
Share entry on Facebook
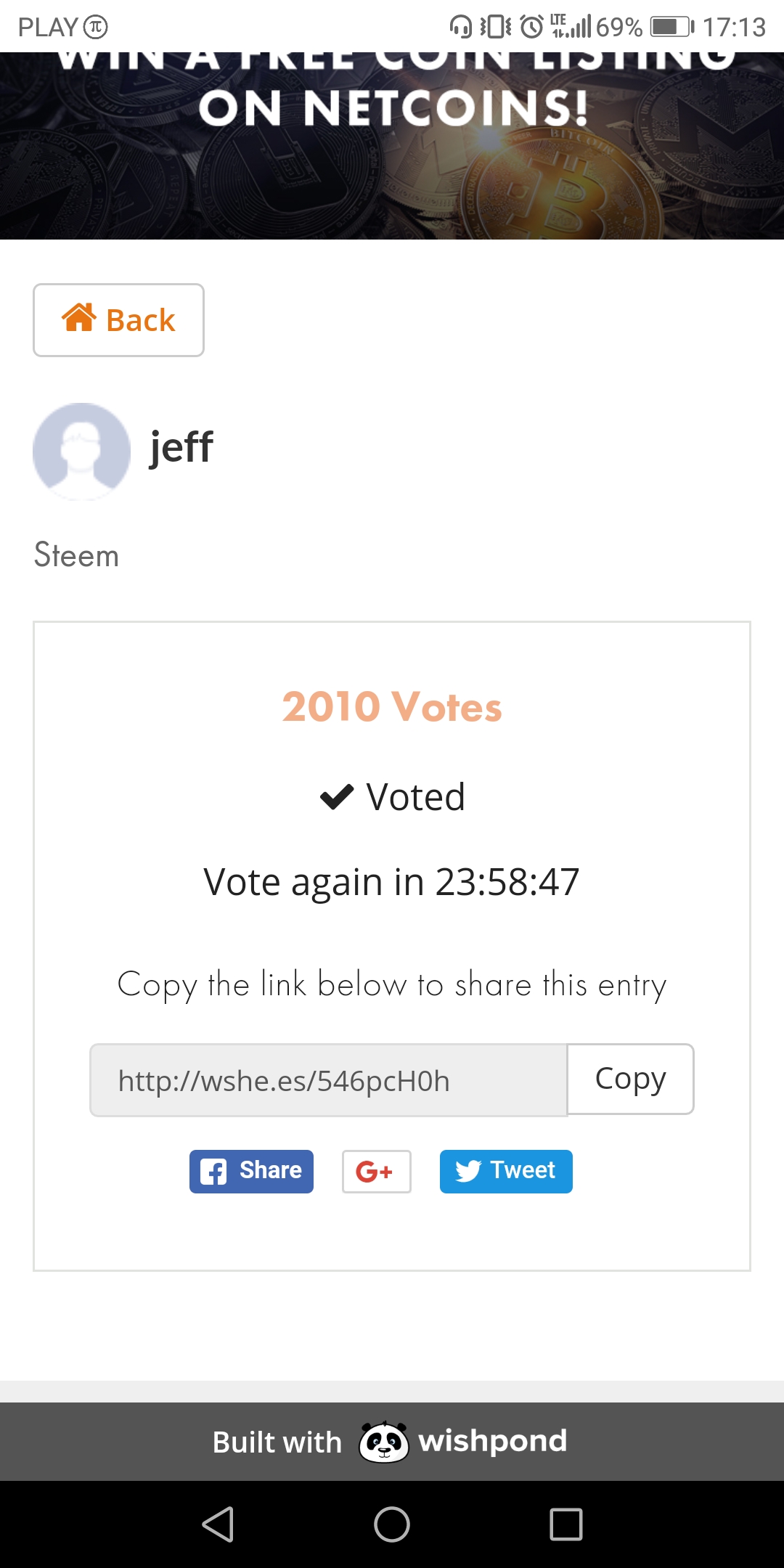251,1171
